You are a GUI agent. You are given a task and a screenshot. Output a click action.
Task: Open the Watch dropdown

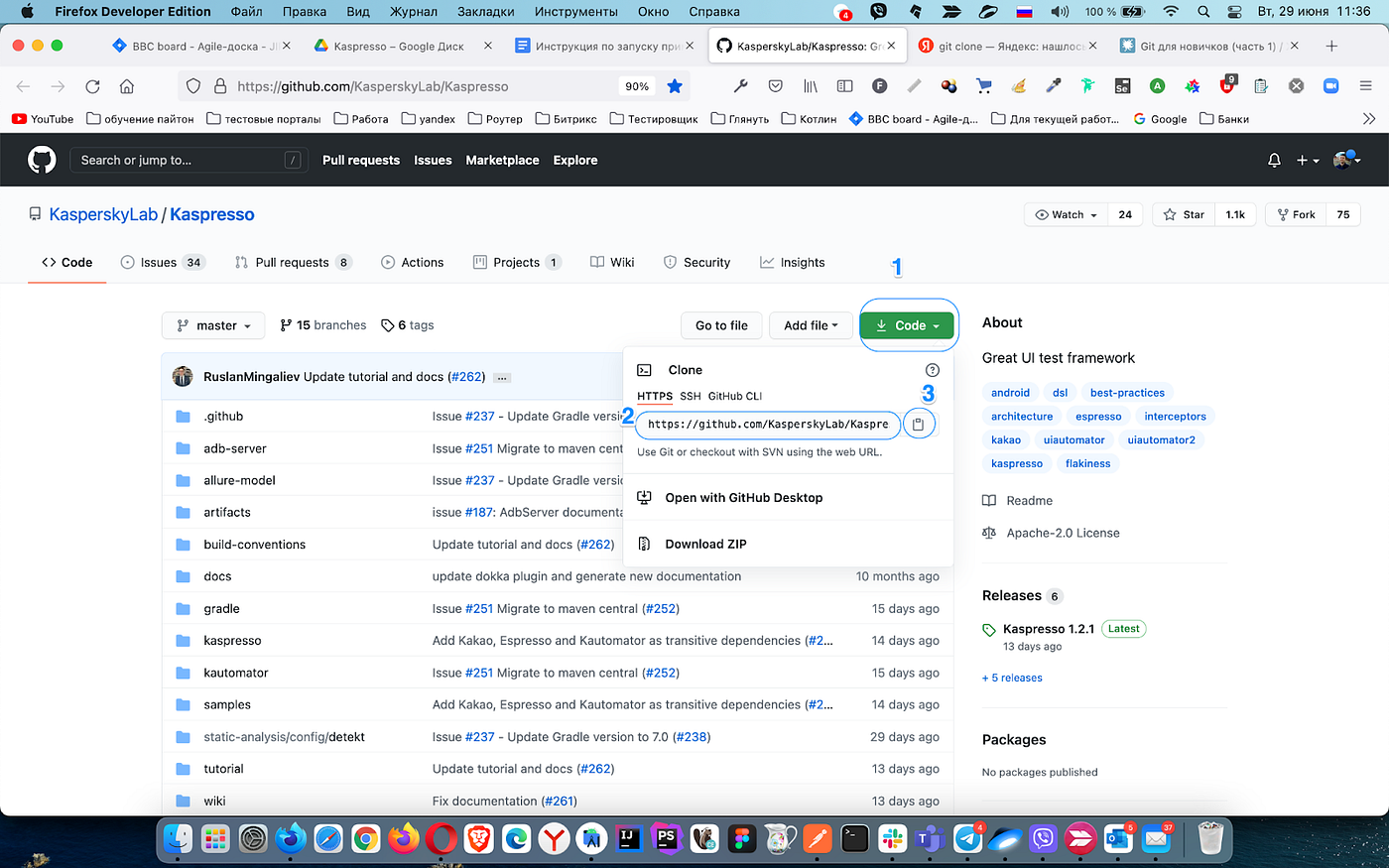[x=1066, y=214]
